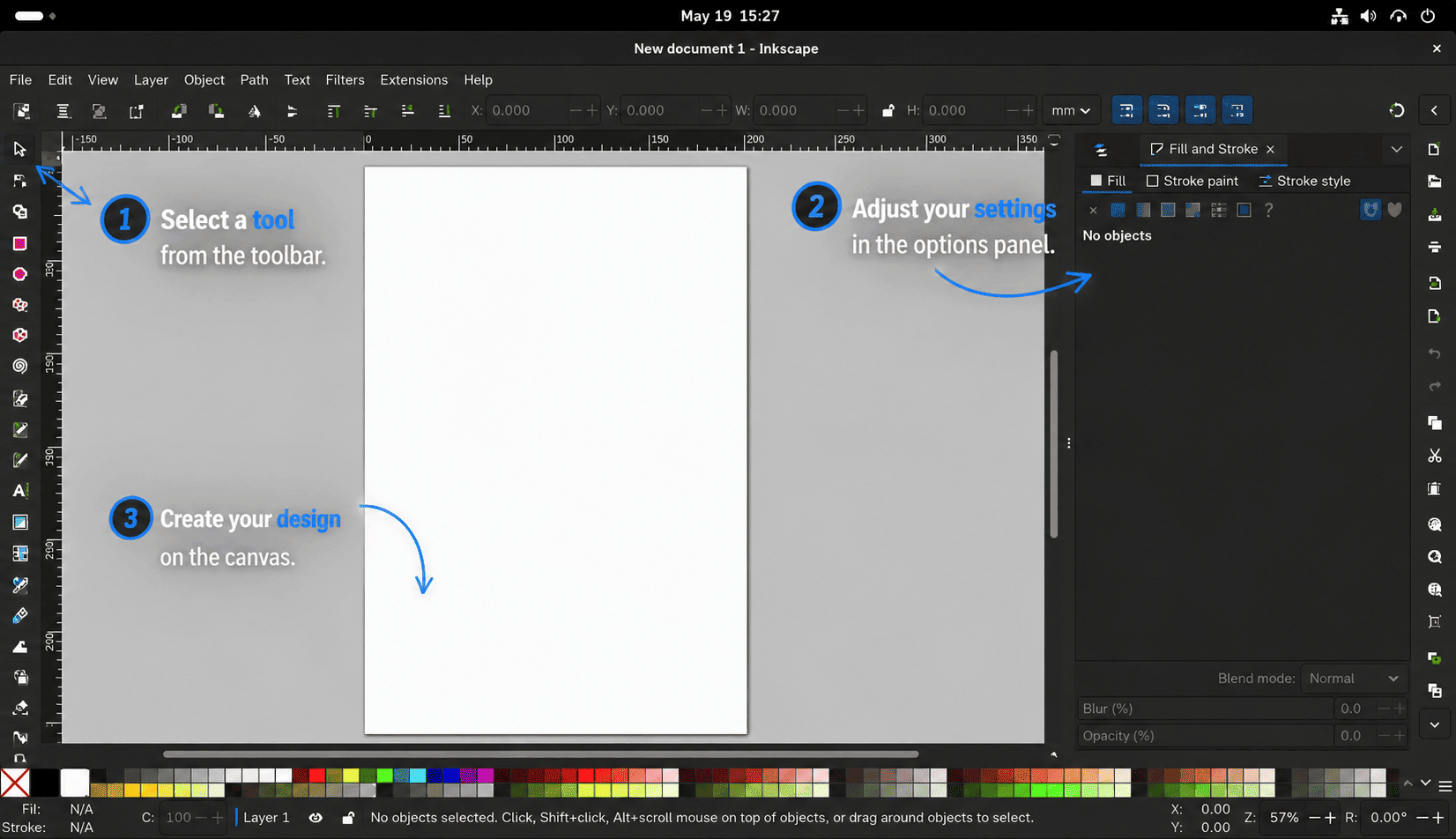
Task: Expand more commands bar items chevron
Action: [1435, 724]
